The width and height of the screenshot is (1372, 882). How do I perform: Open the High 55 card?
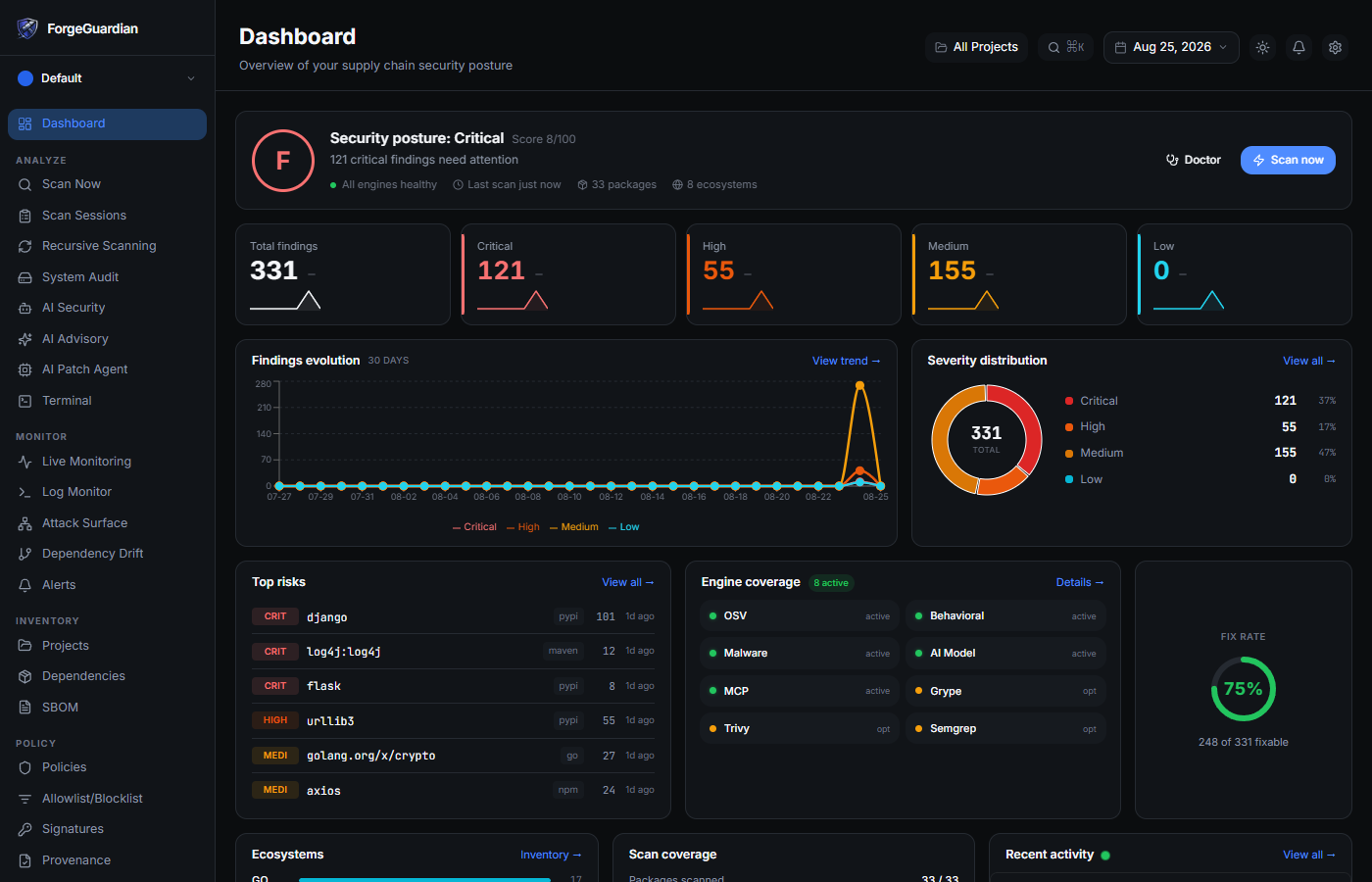pos(794,274)
